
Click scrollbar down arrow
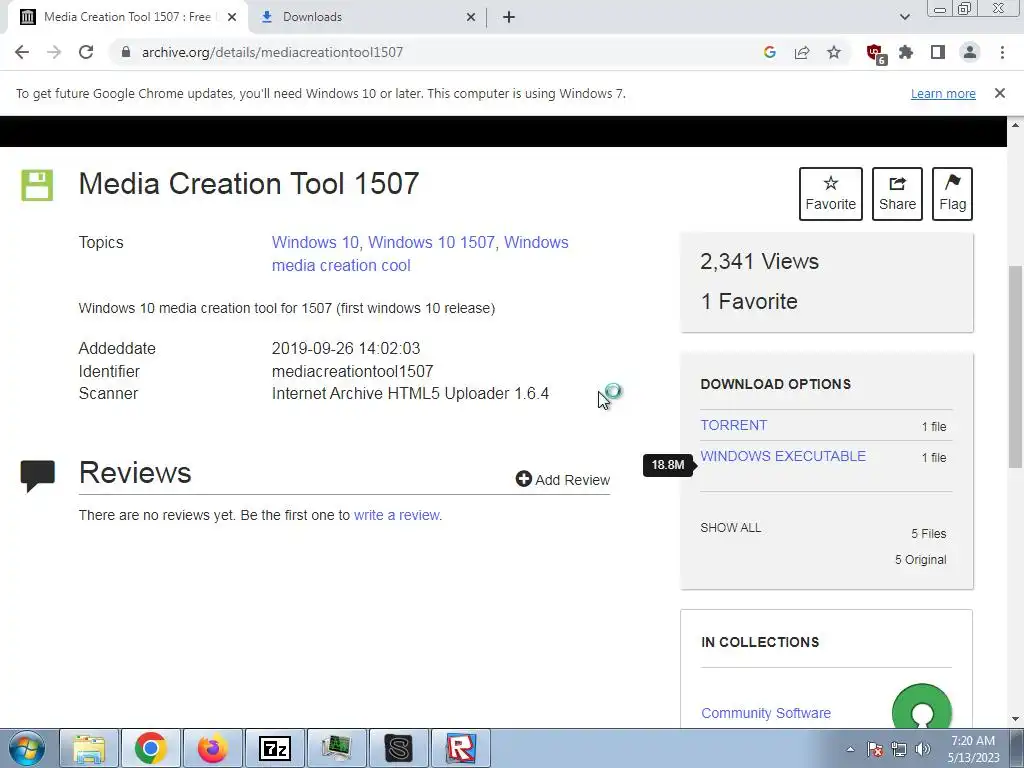(1016, 719)
